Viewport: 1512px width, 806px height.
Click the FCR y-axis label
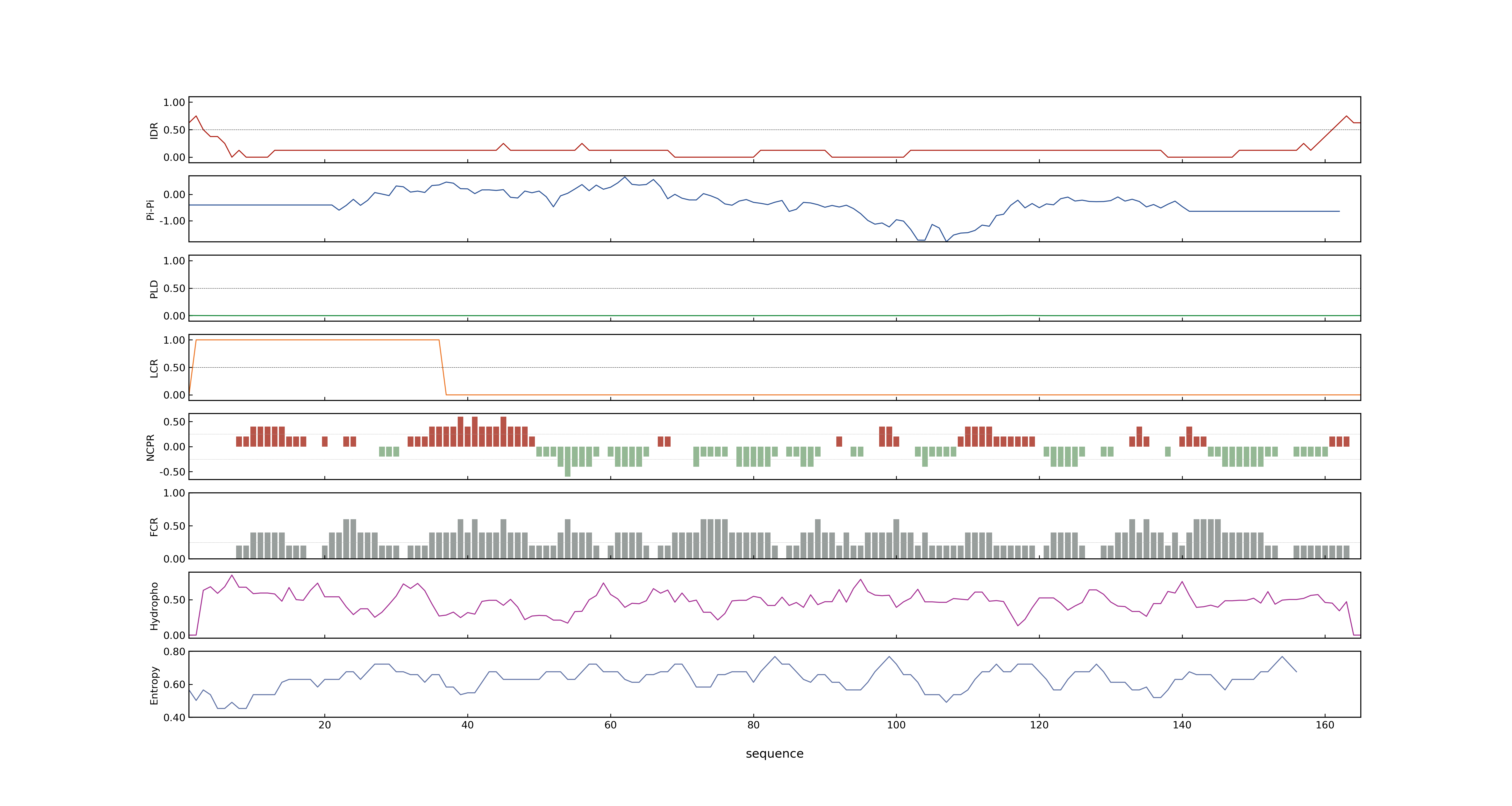point(154,527)
